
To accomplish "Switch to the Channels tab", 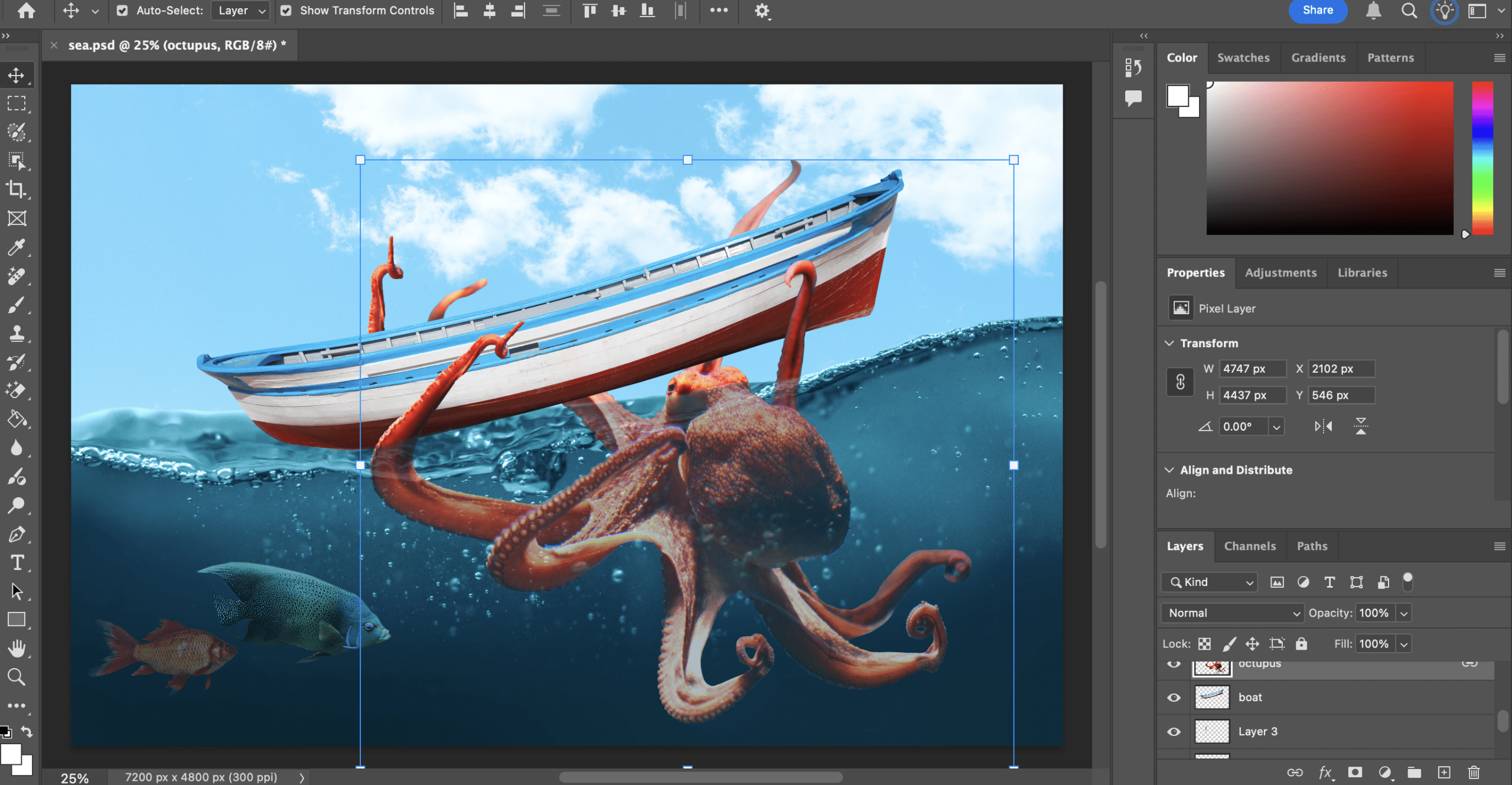I will coord(1250,546).
